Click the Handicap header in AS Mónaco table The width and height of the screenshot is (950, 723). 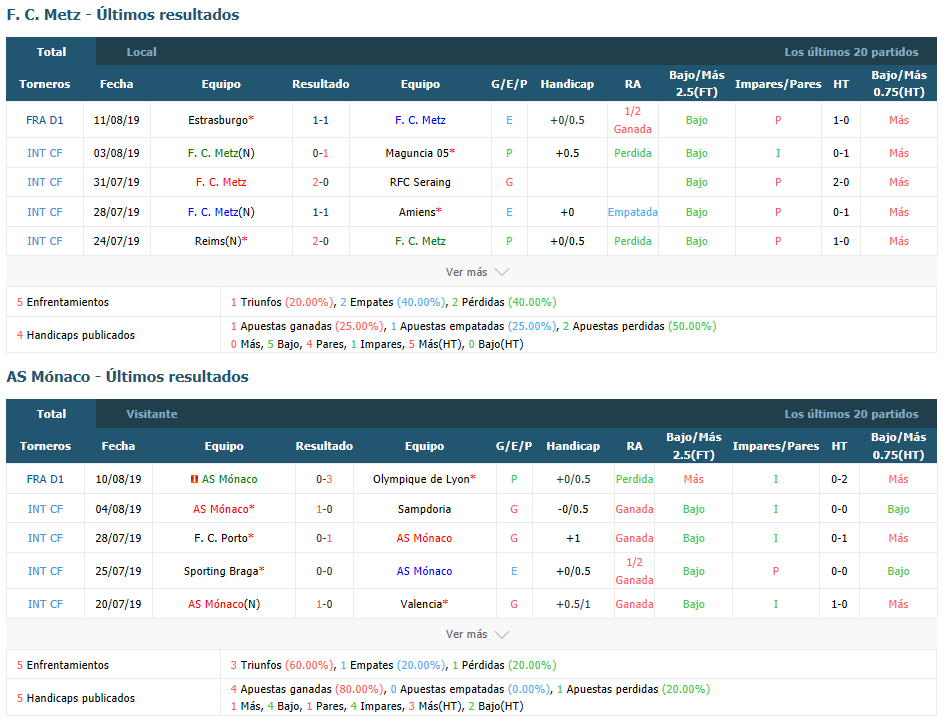573,446
